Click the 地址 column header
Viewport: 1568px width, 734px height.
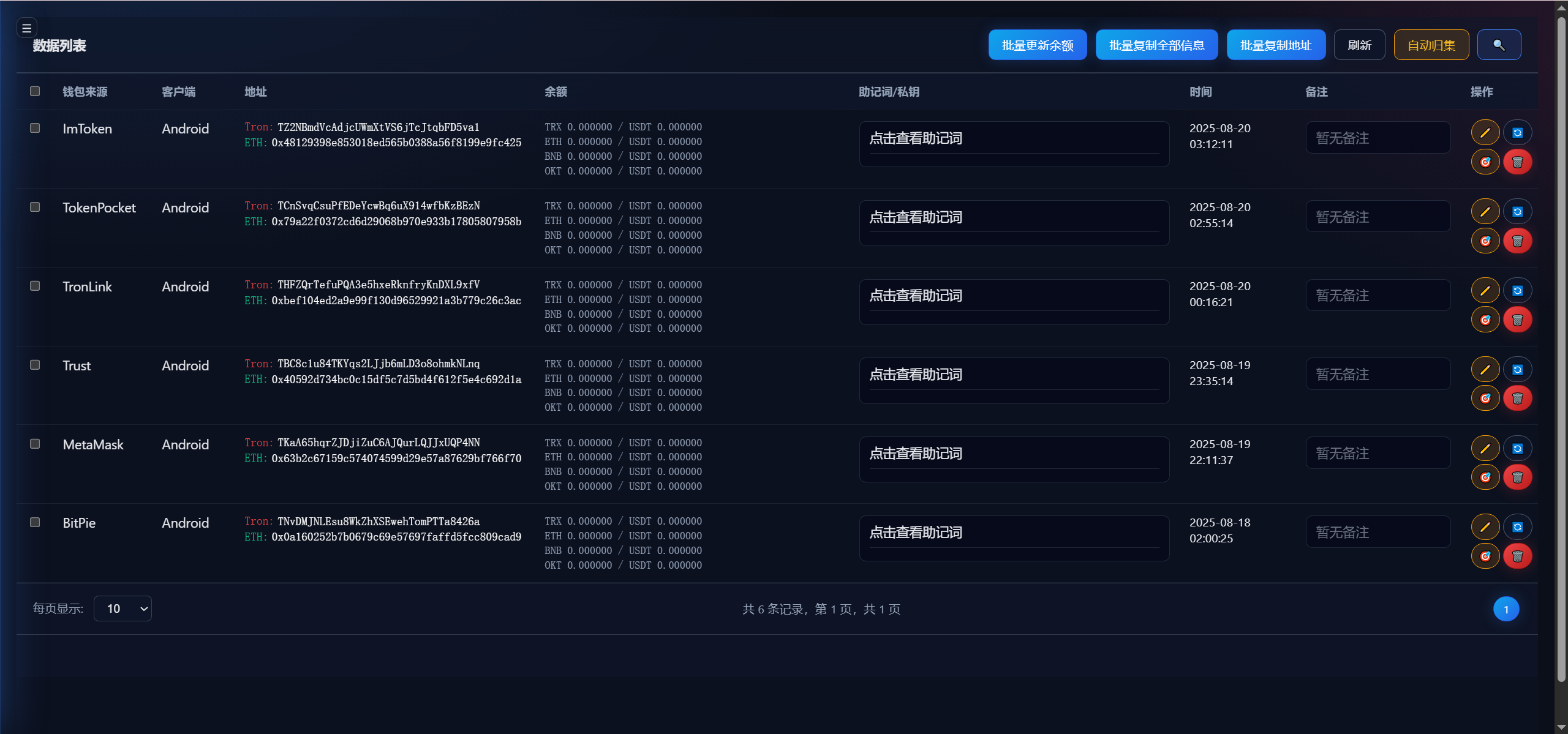[x=255, y=92]
